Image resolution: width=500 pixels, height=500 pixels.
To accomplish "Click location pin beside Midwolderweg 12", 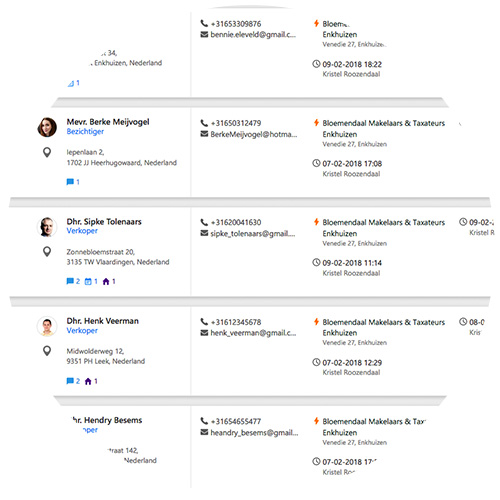I will pos(47,351).
